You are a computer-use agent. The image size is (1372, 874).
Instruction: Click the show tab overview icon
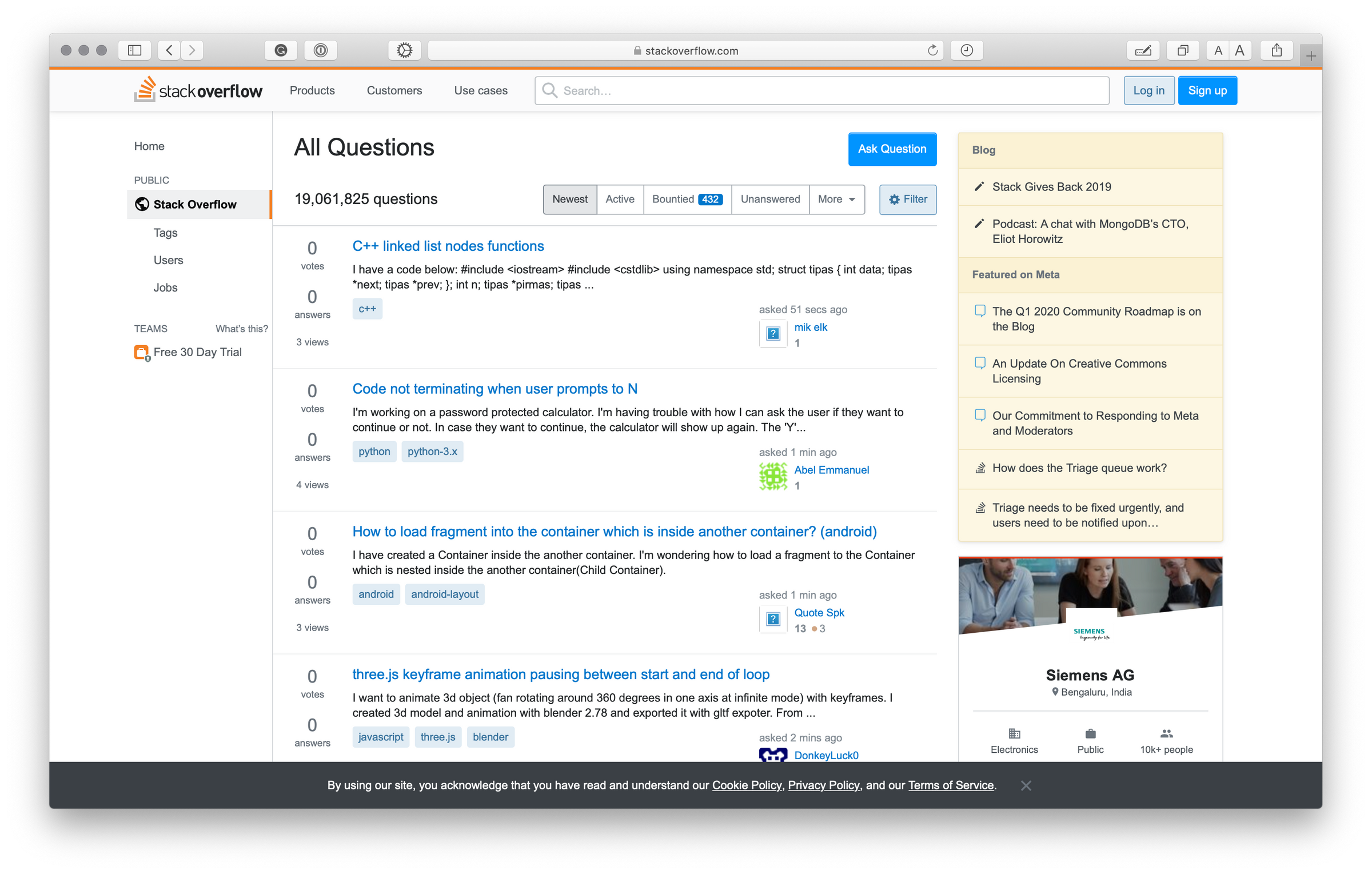coord(1183,50)
